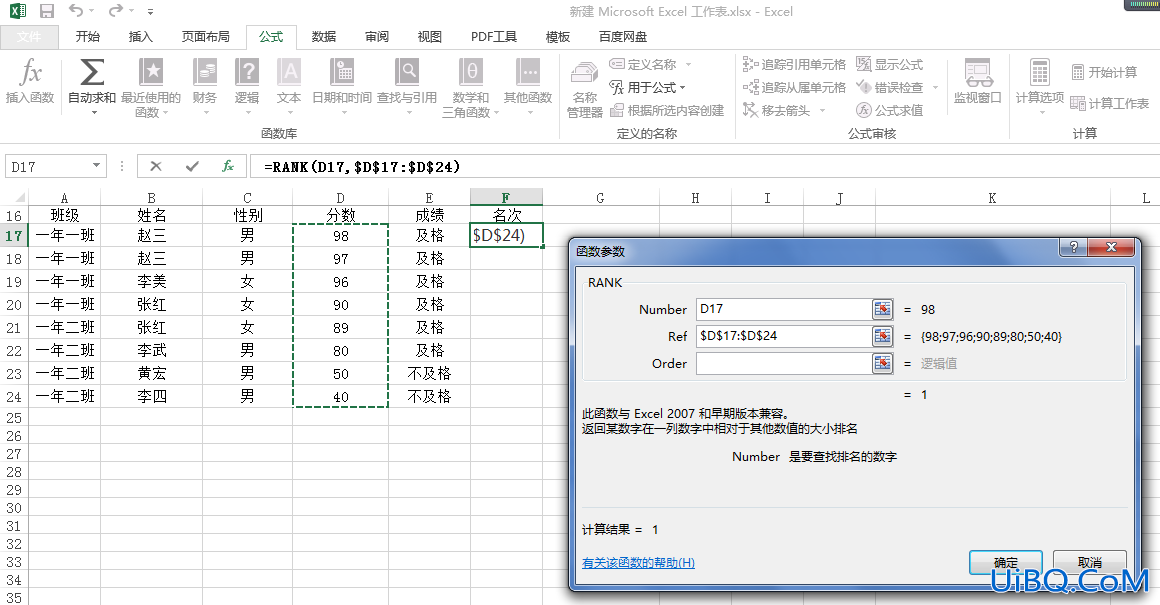Collapse dialog via Number field range selector
Screen dimensions: 1160x605
pos(883,309)
